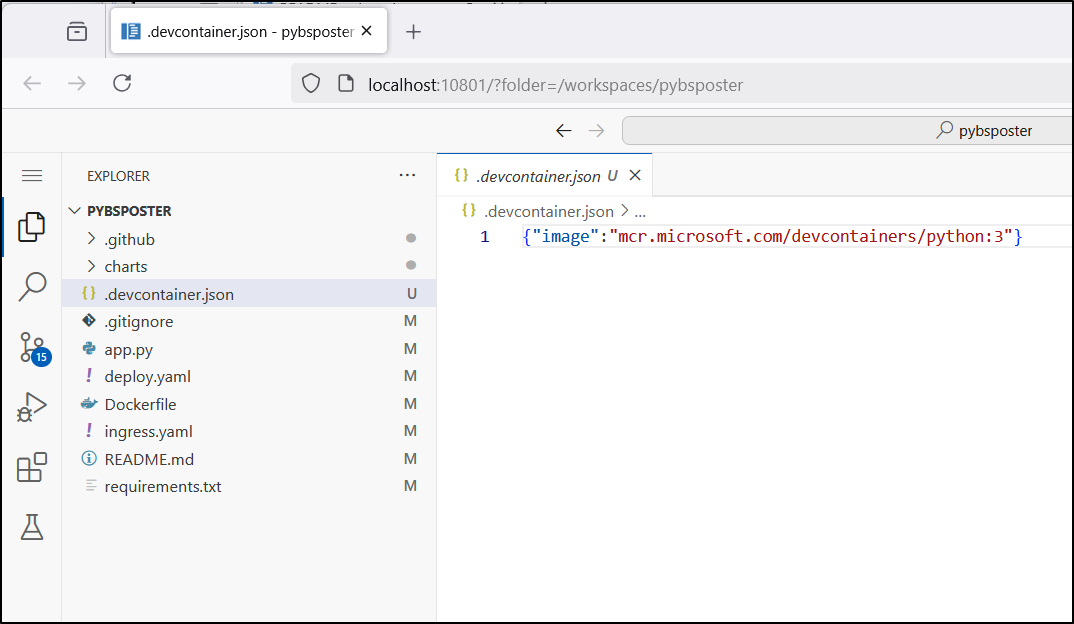Open Explorer more actions ellipsis menu
This screenshot has height=624, width=1074.
(x=407, y=175)
